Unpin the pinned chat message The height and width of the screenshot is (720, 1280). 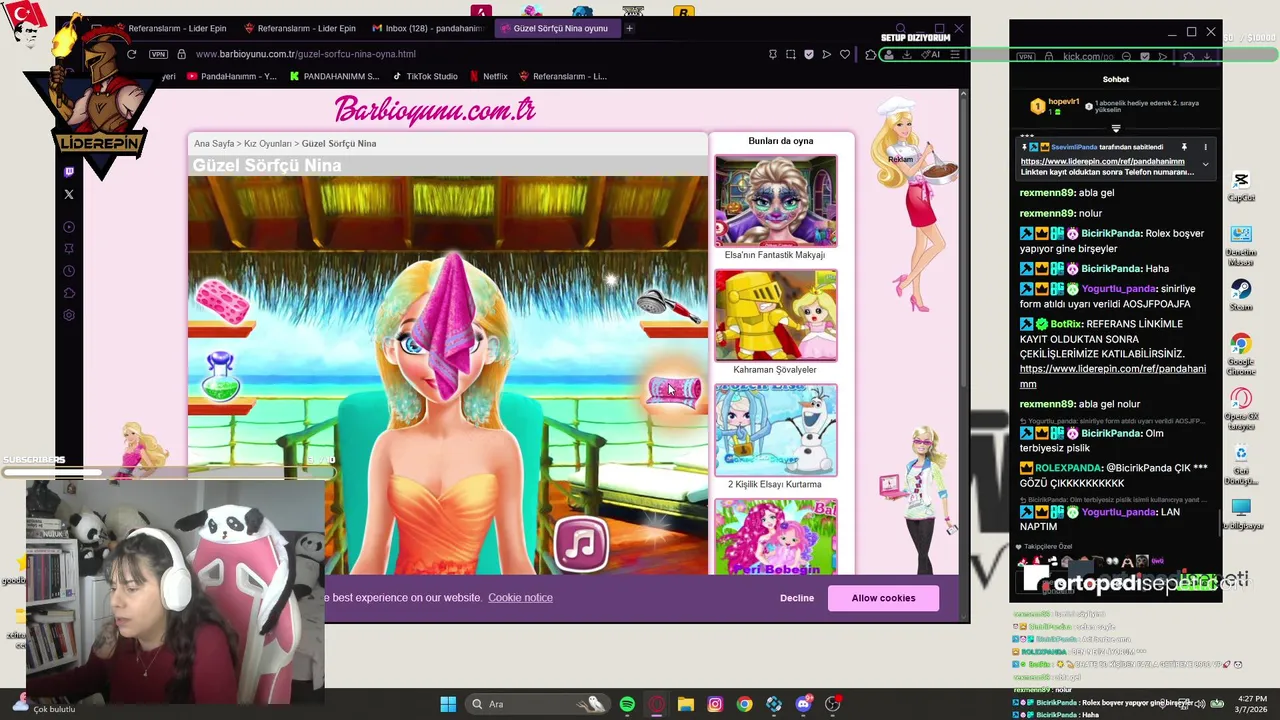tap(1184, 147)
